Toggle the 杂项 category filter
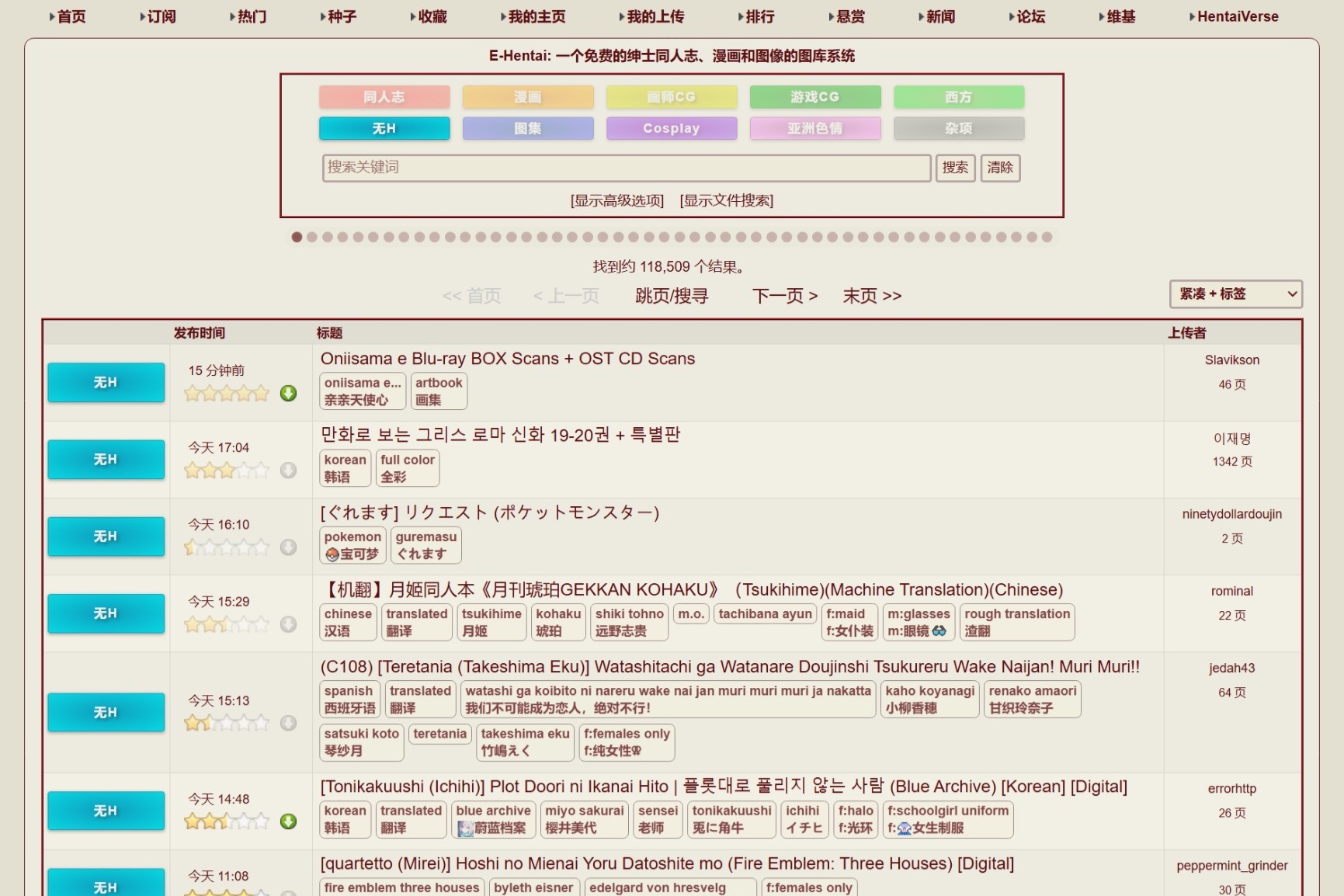The width and height of the screenshot is (1344, 896). (x=959, y=128)
